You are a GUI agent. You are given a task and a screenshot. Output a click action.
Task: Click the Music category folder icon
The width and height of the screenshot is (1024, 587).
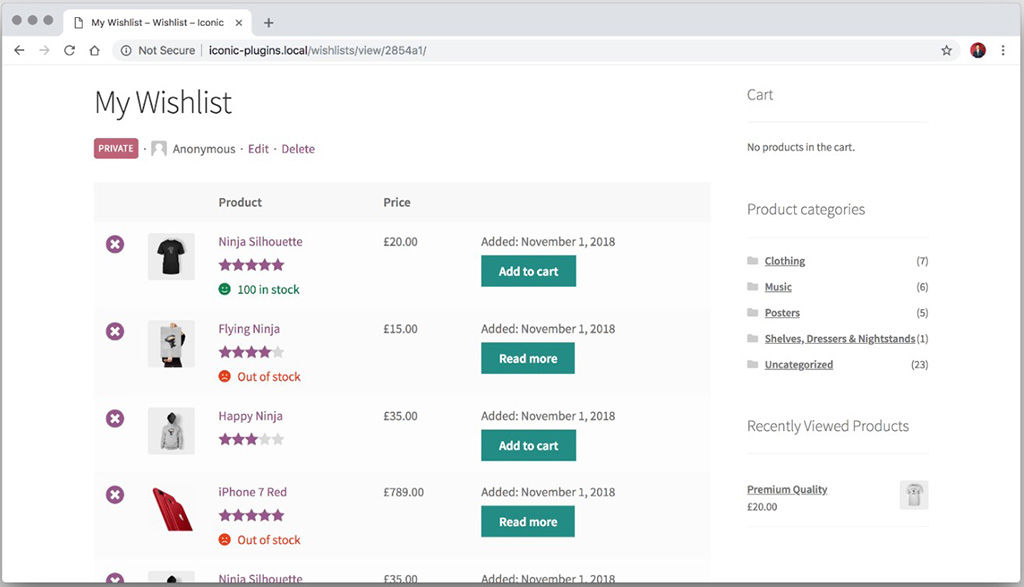752,287
